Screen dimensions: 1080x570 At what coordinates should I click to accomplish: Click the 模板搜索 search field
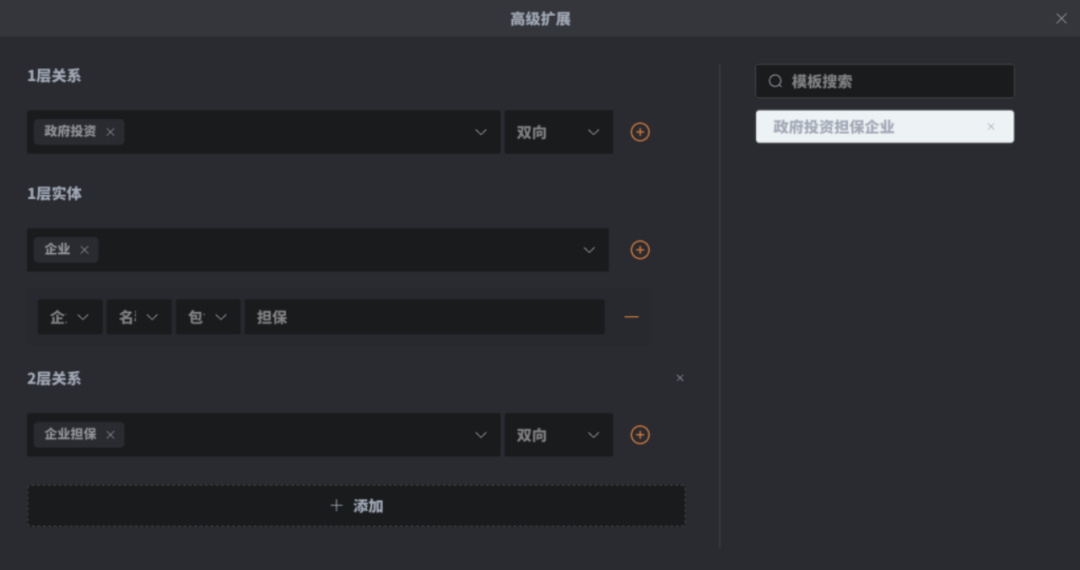tap(895, 81)
